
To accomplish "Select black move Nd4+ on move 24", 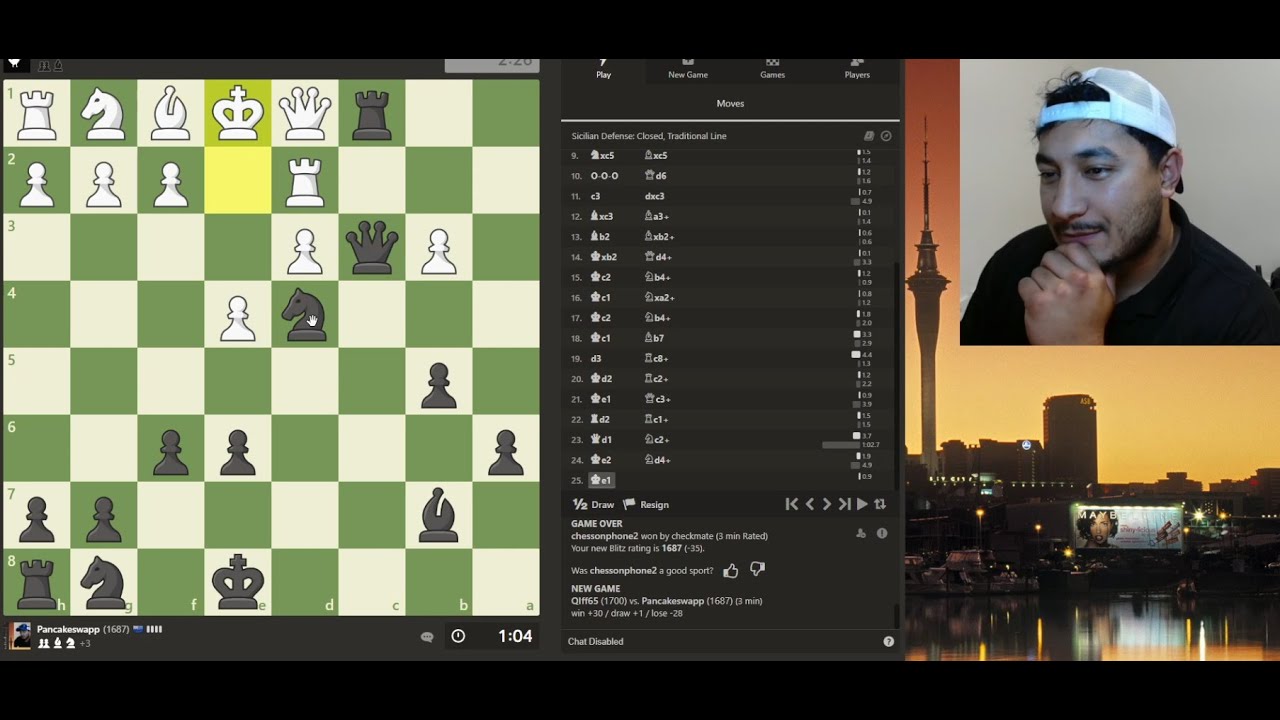I will tap(658, 460).
